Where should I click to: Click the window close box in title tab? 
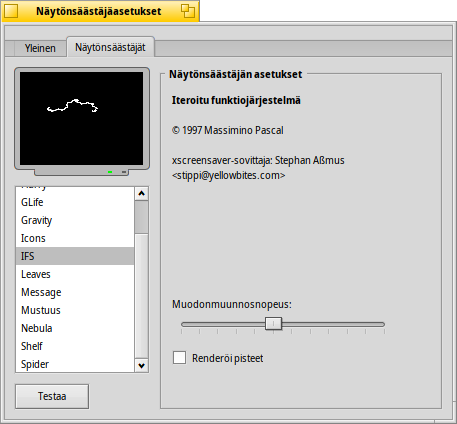tap(11, 11)
